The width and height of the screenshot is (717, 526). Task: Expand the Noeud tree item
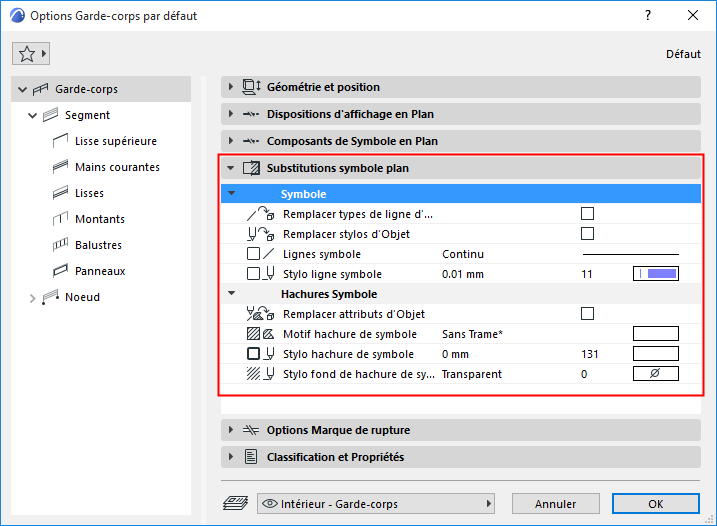coord(32,298)
